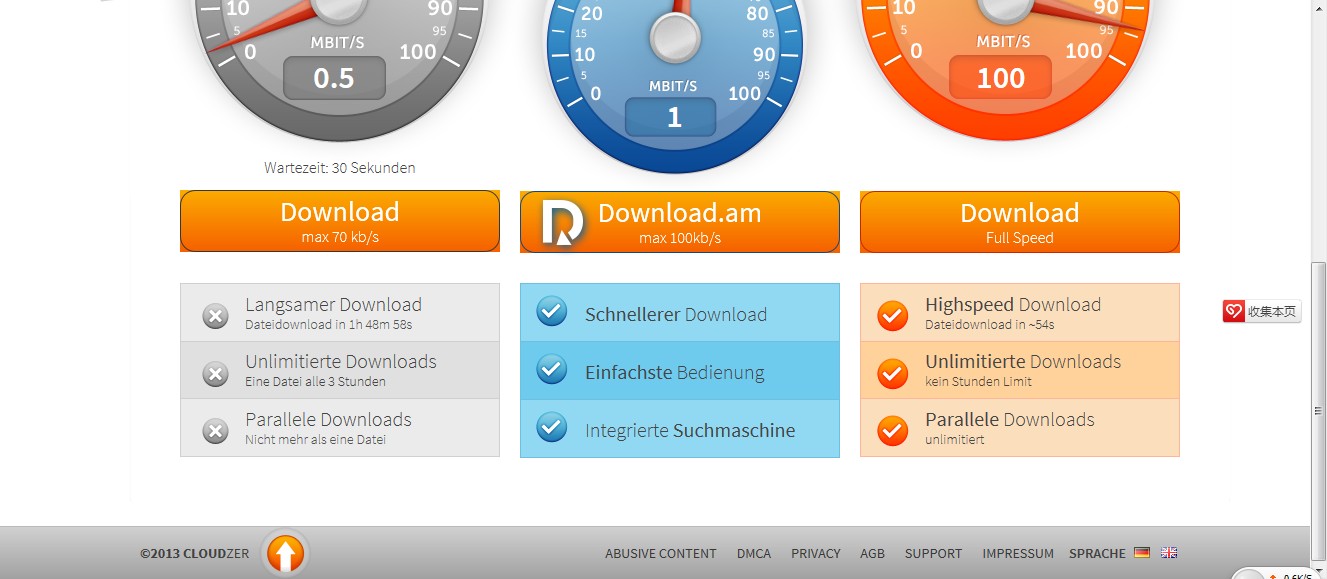Click the orange checkmark beside orange Parallele Downloads
This screenshot has width=1327, height=579.
pos(892,431)
